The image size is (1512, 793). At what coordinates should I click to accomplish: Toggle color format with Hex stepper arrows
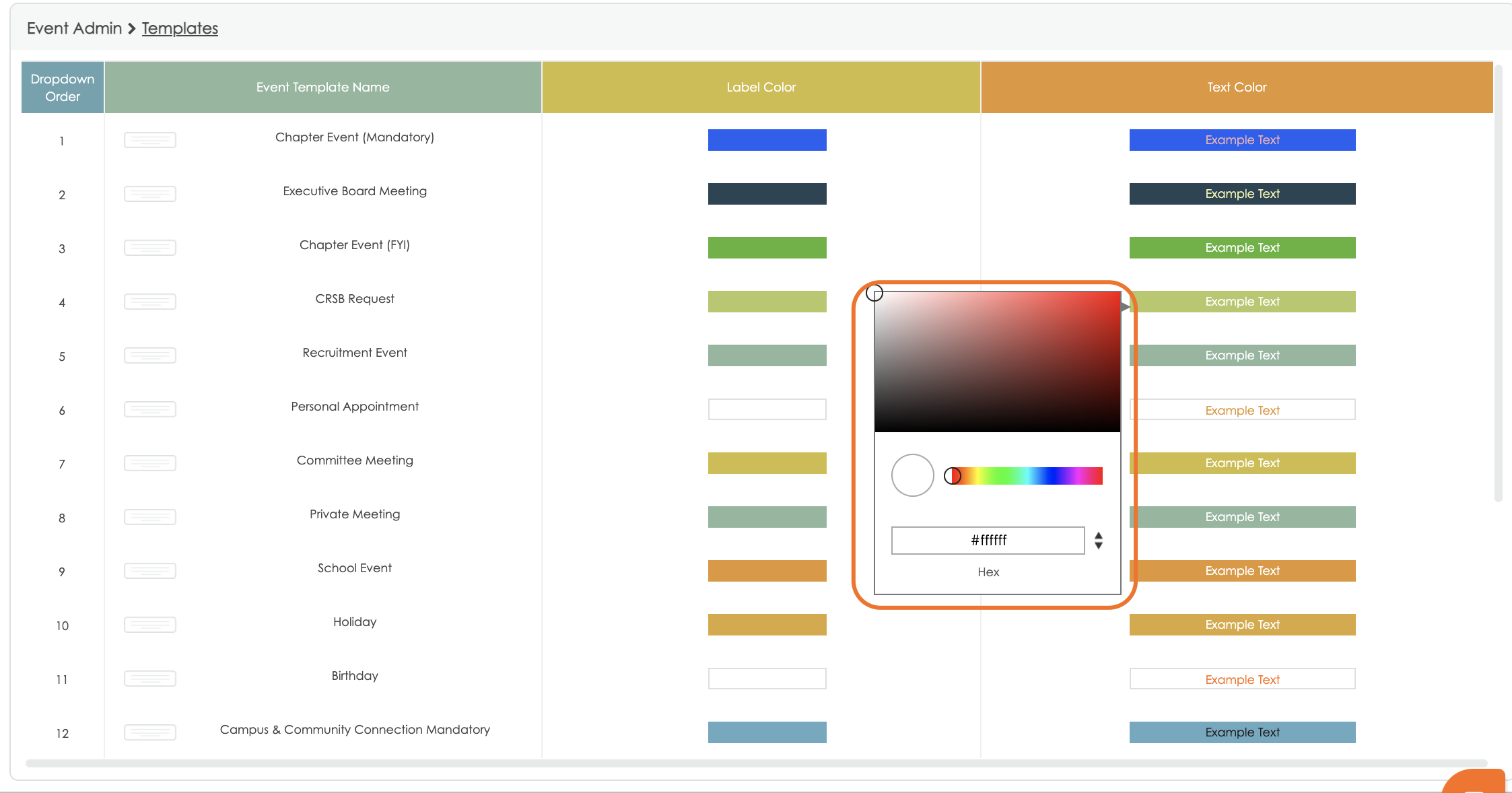coord(1098,541)
